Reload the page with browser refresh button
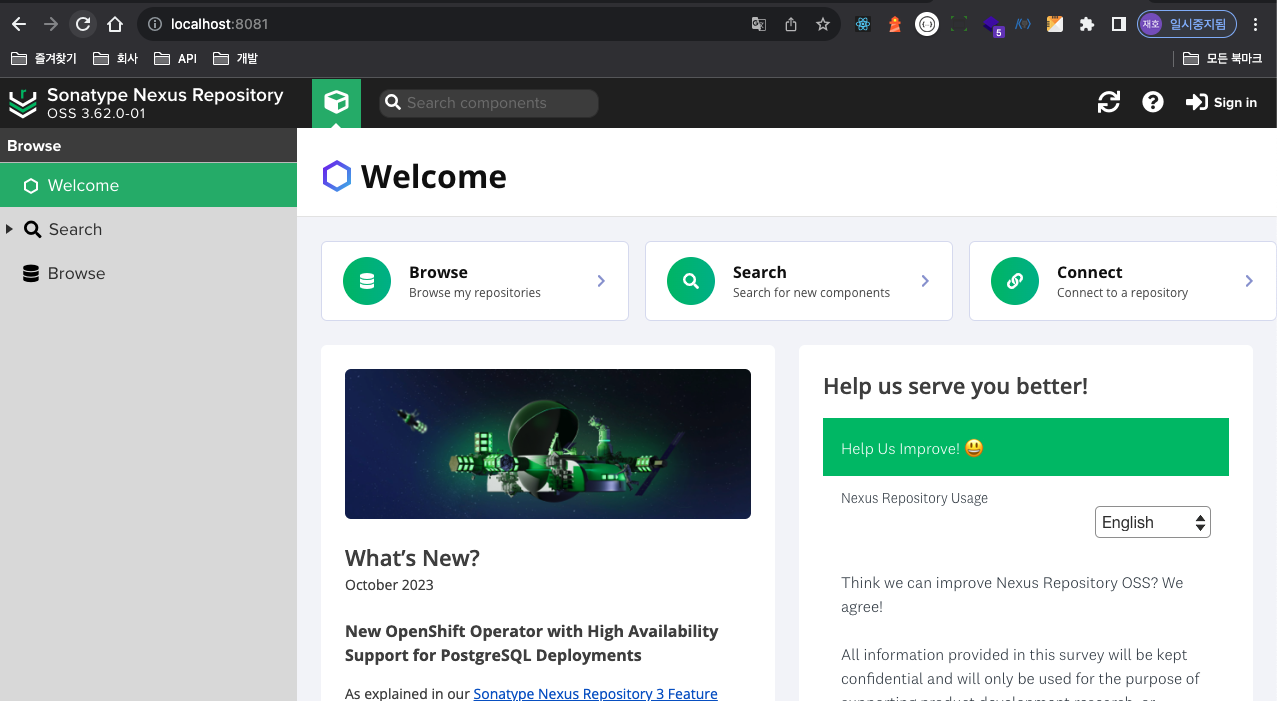The height and width of the screenshot is (701, 1277). click(83, 24)
